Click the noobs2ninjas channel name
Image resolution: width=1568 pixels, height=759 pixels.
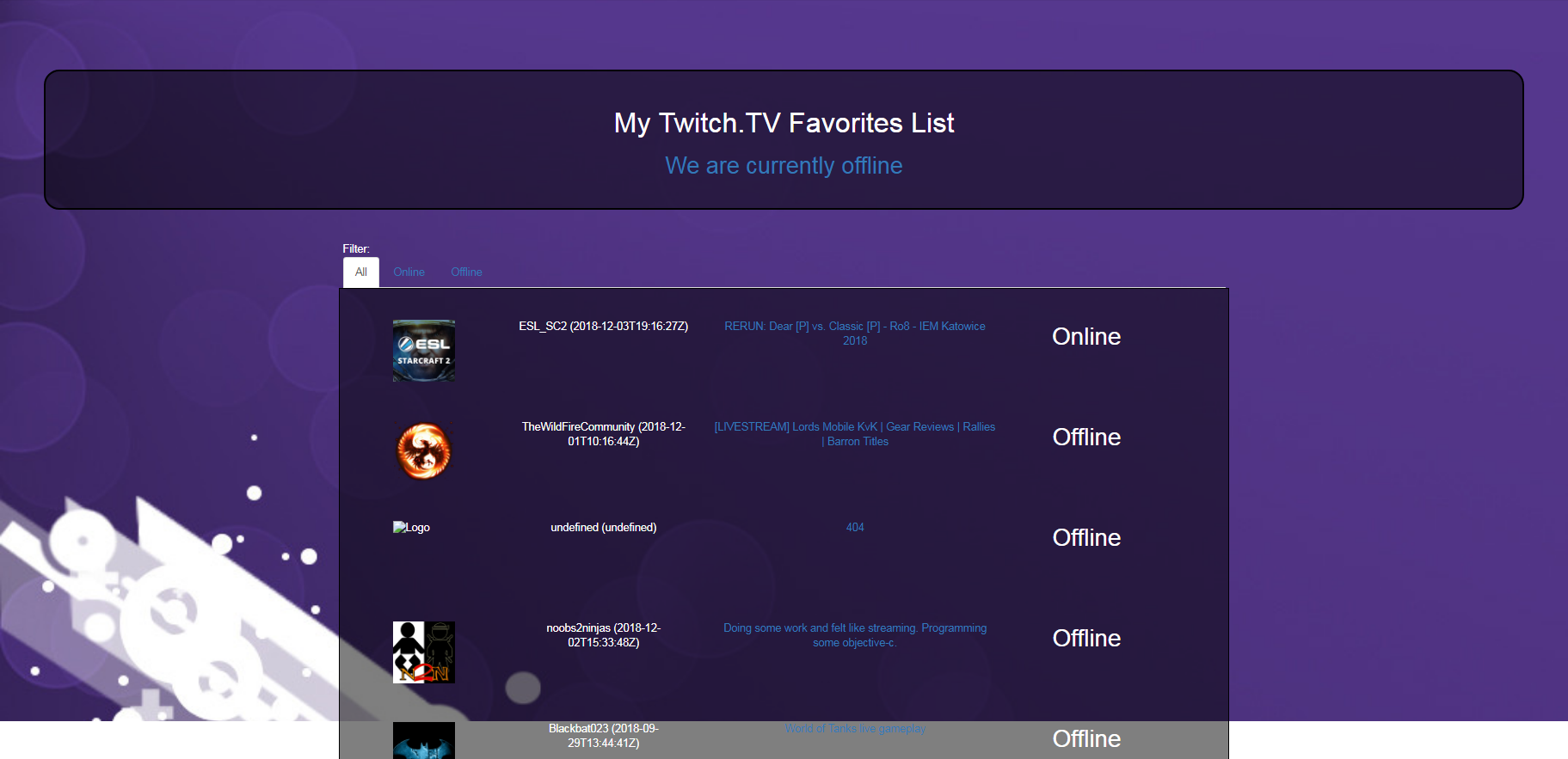click(x=603, y=635)
